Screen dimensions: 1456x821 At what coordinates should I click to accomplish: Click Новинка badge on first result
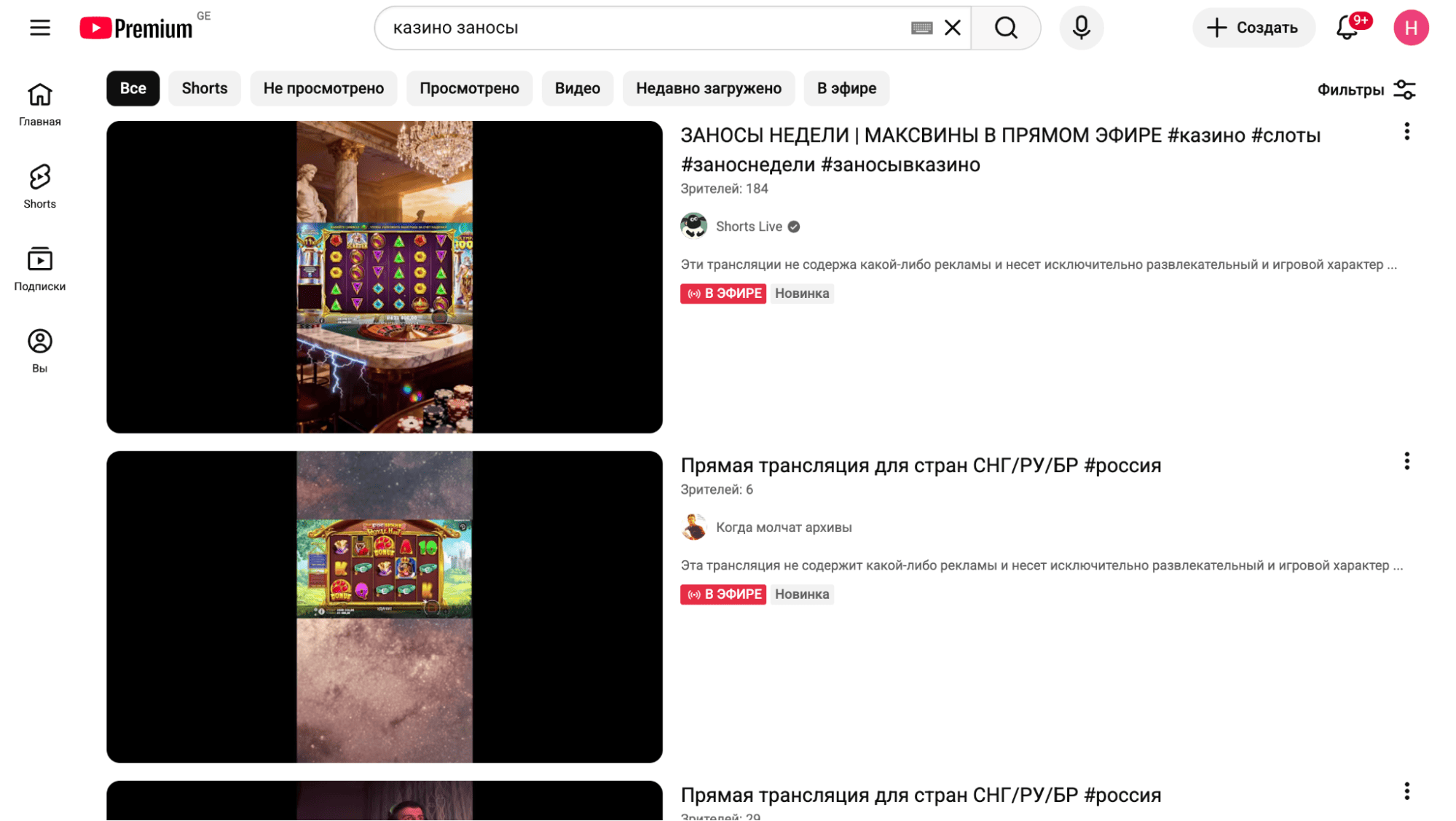802,294
